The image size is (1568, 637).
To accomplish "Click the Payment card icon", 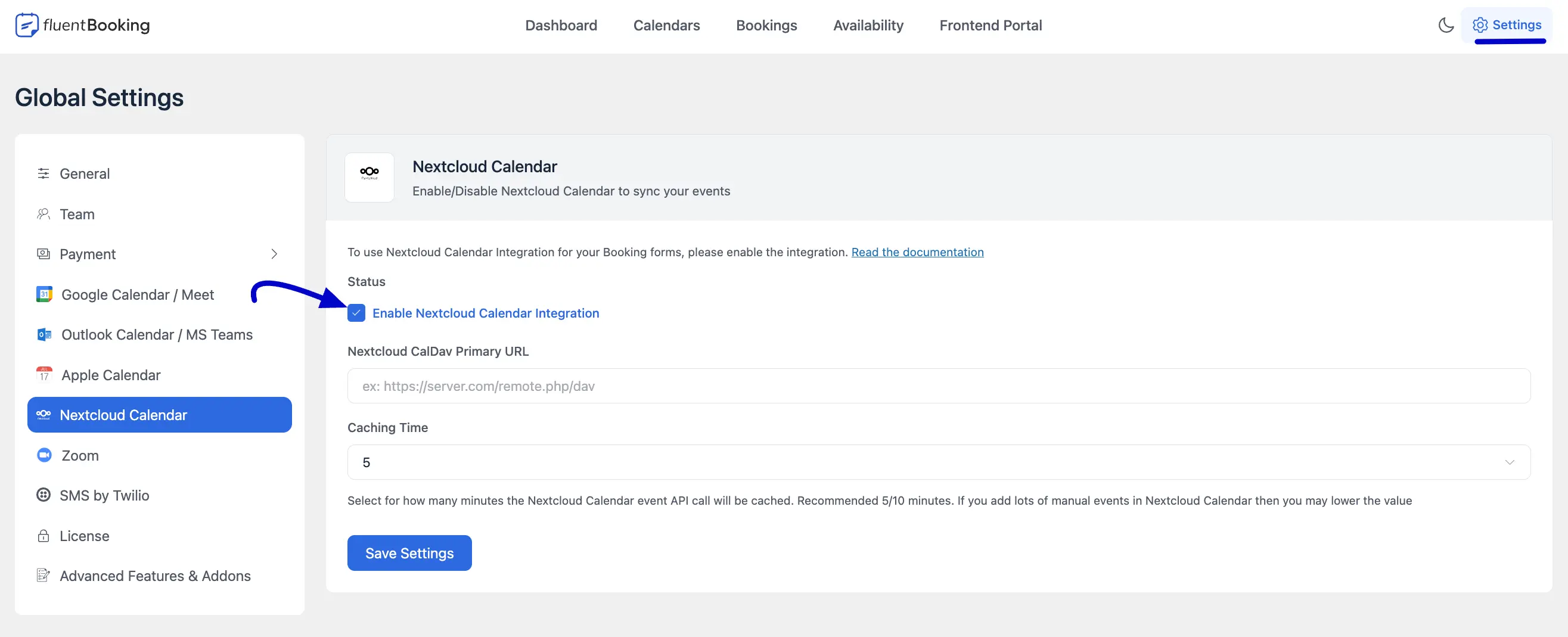I will pyautogui.click(x=44, y=254).
